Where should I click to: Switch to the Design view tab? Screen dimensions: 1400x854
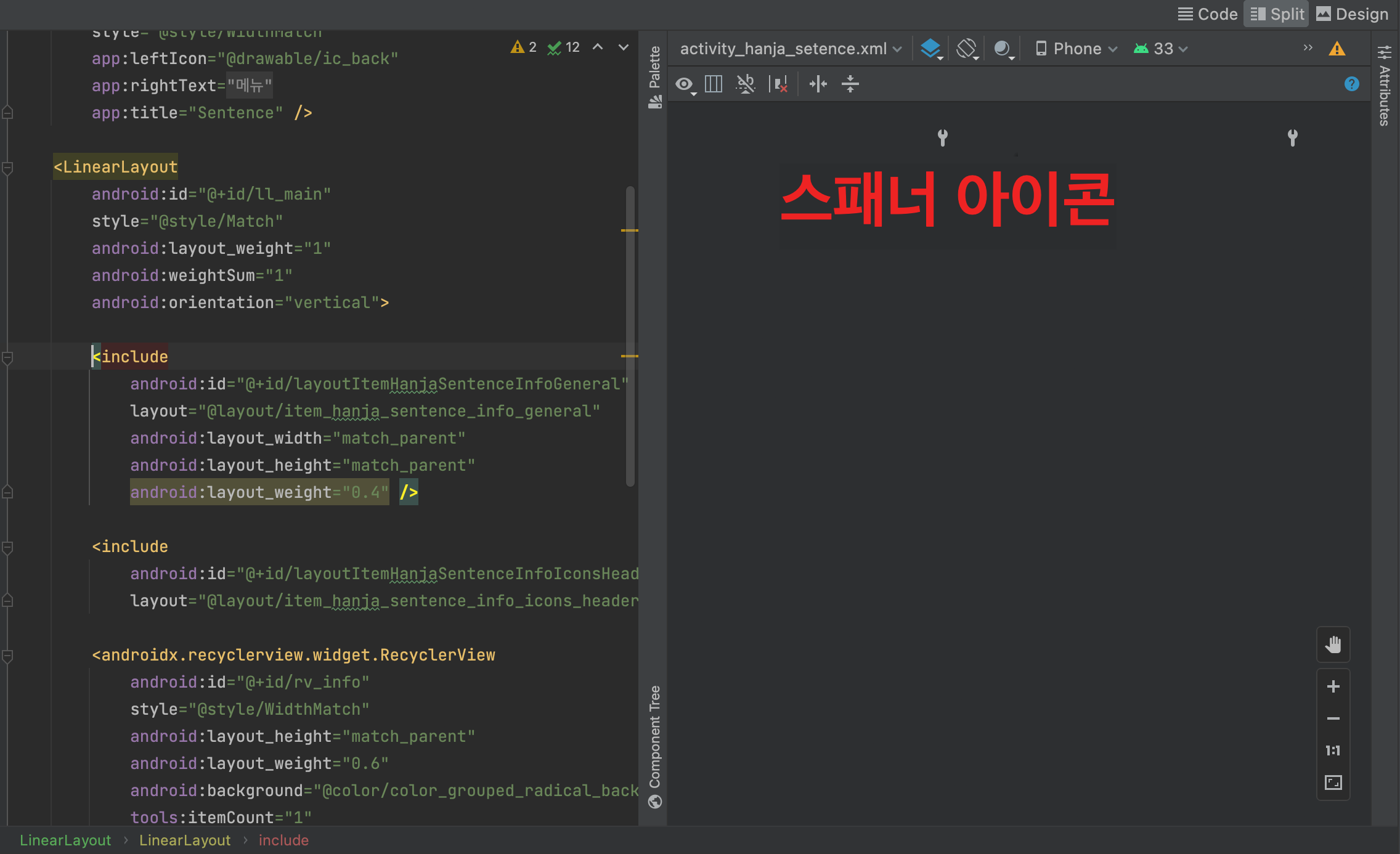pyautogui.click(x=1352, y=14)
